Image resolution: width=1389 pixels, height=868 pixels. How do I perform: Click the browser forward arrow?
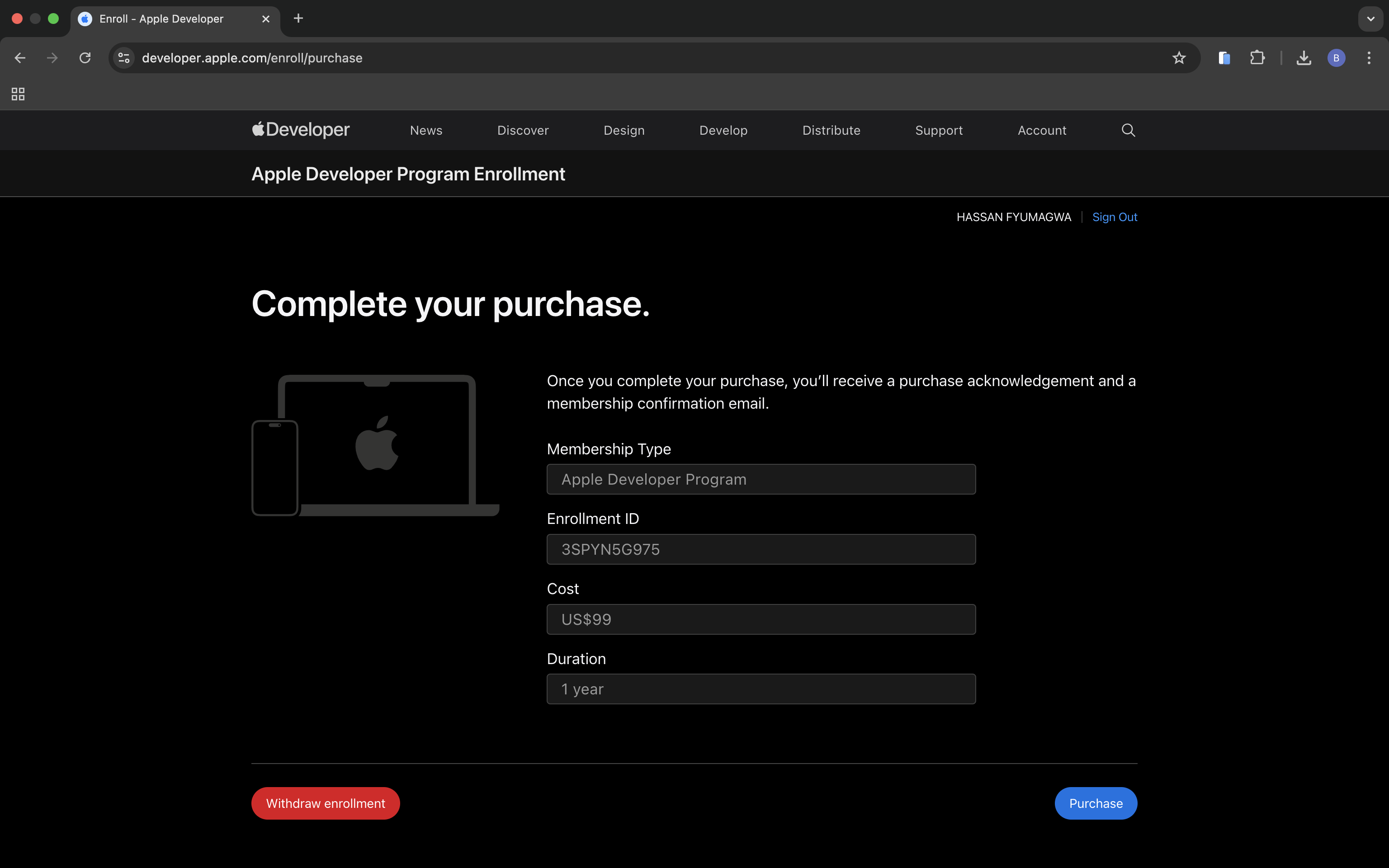[x=52, y=58]
